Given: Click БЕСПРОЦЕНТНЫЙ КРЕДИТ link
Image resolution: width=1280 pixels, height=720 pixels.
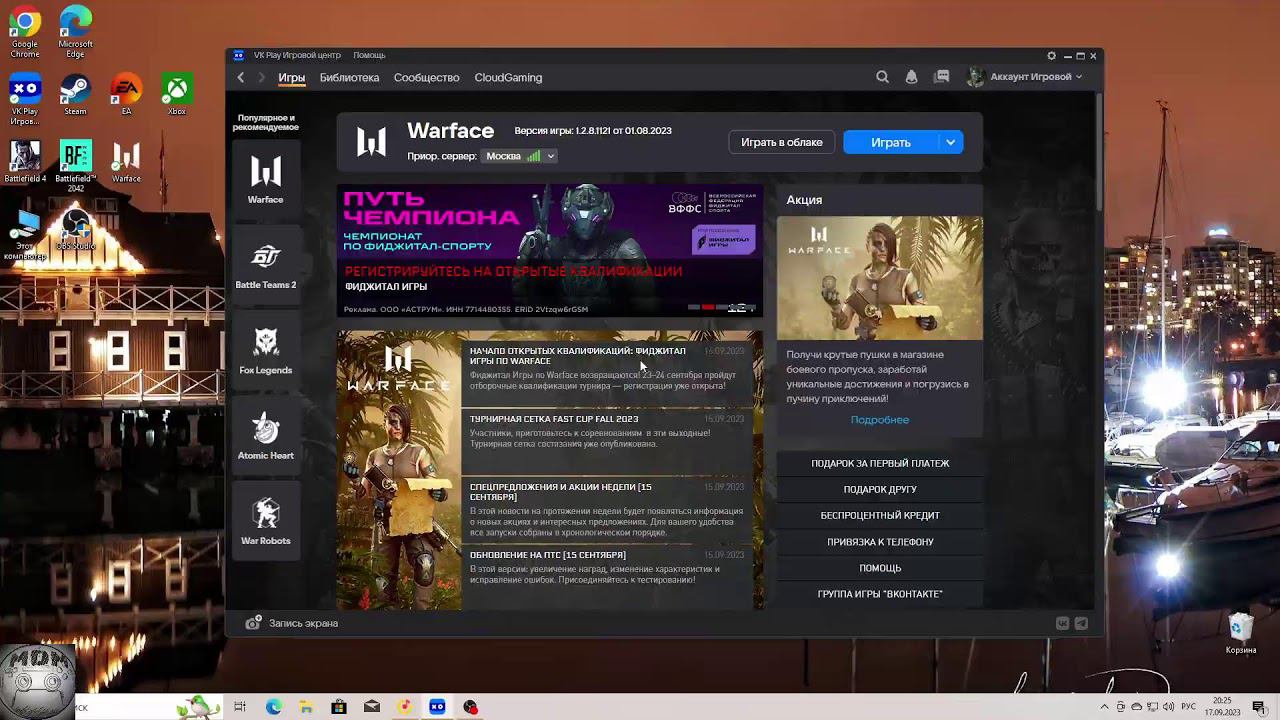Looking at the screenshot, I should point(880,515).
